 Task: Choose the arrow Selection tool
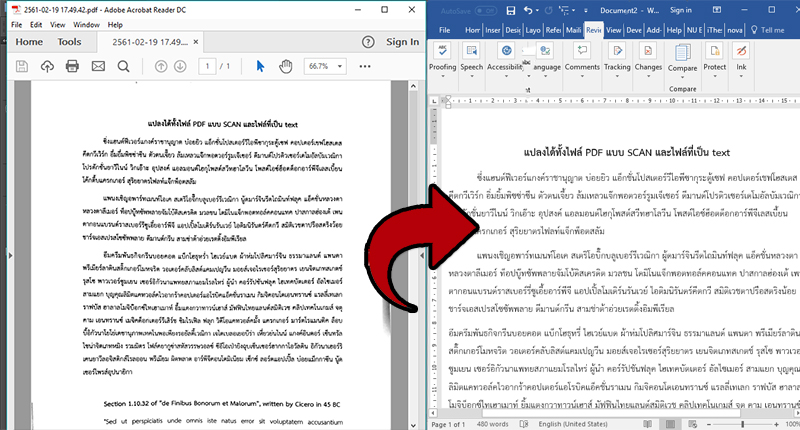(x=259, y=66)
